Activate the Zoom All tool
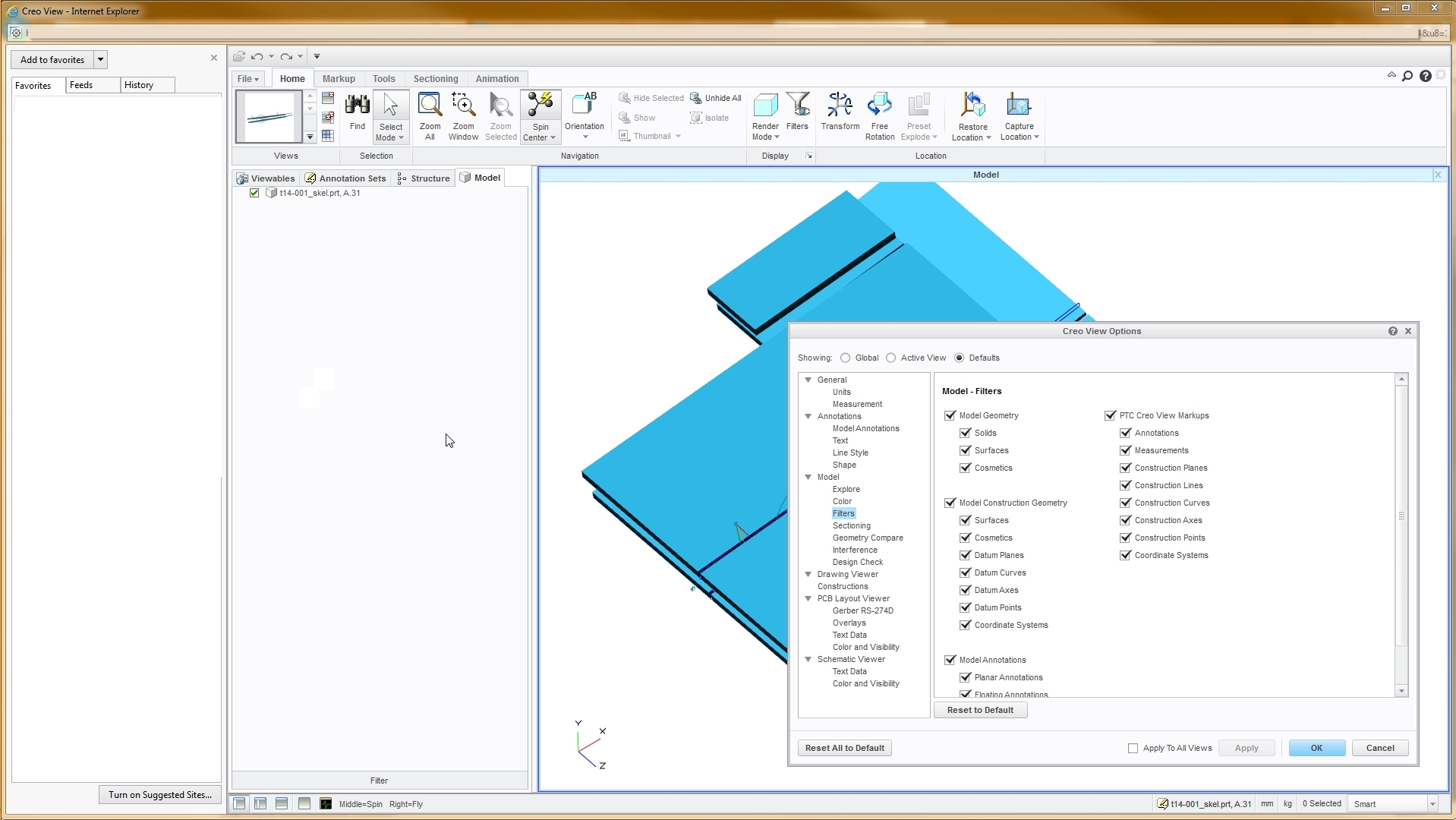The height and width of the screenshot is (820, 1456). coord(429,114)
